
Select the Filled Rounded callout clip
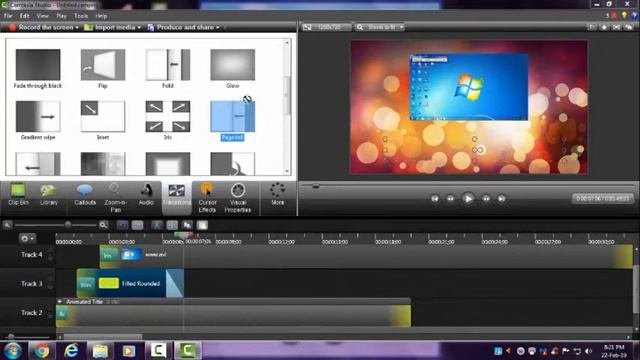tap(130, 283)
